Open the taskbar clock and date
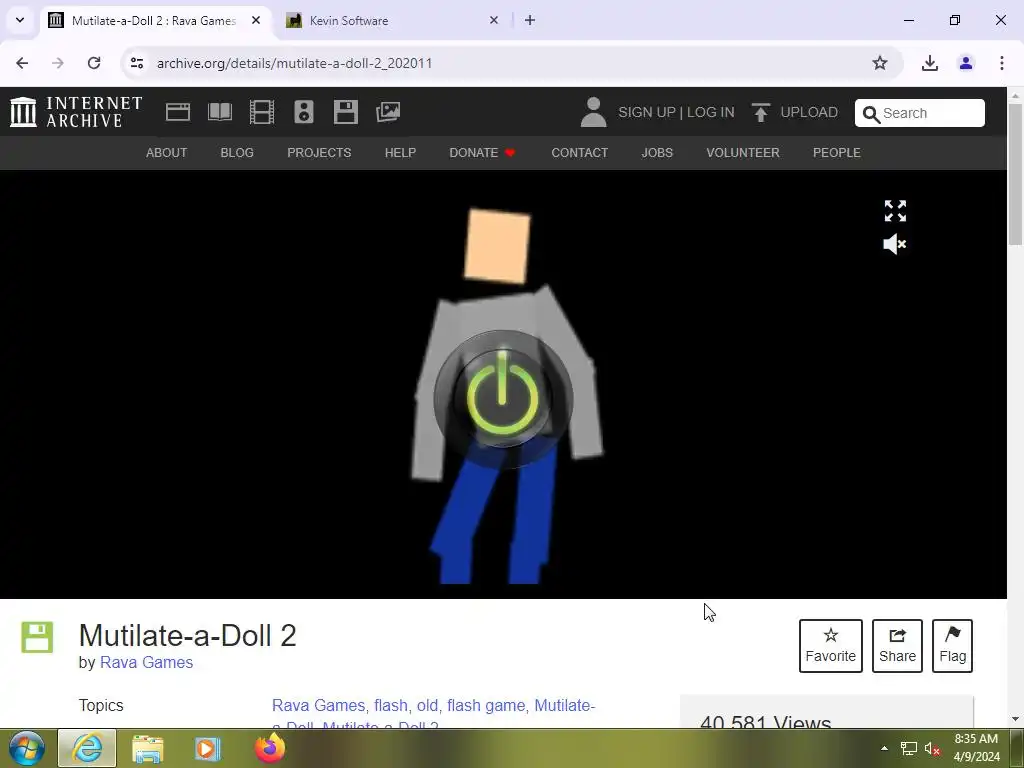1024x768 pixels. click(x=976, y=748)
